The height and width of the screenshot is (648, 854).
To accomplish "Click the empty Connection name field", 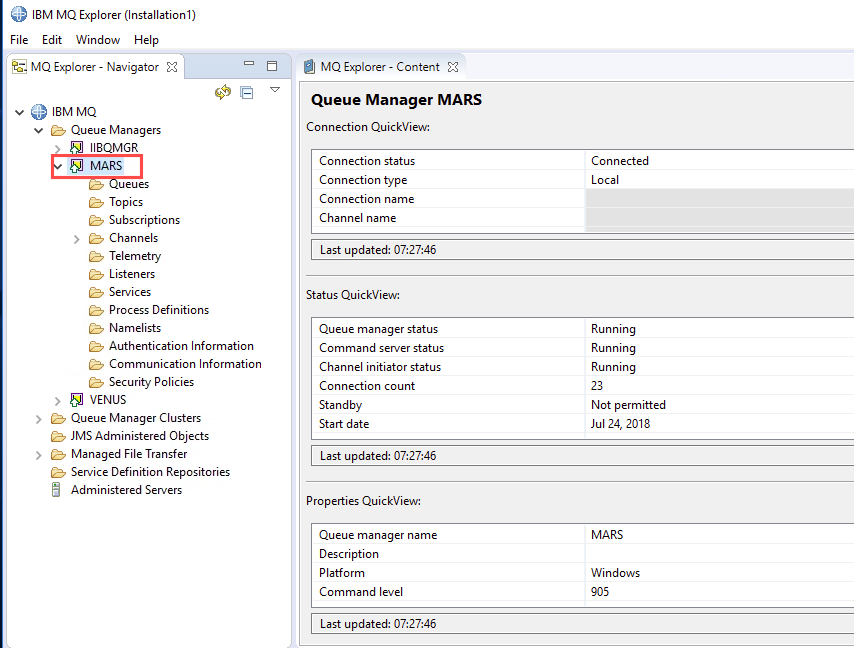I will click(719, 199).
